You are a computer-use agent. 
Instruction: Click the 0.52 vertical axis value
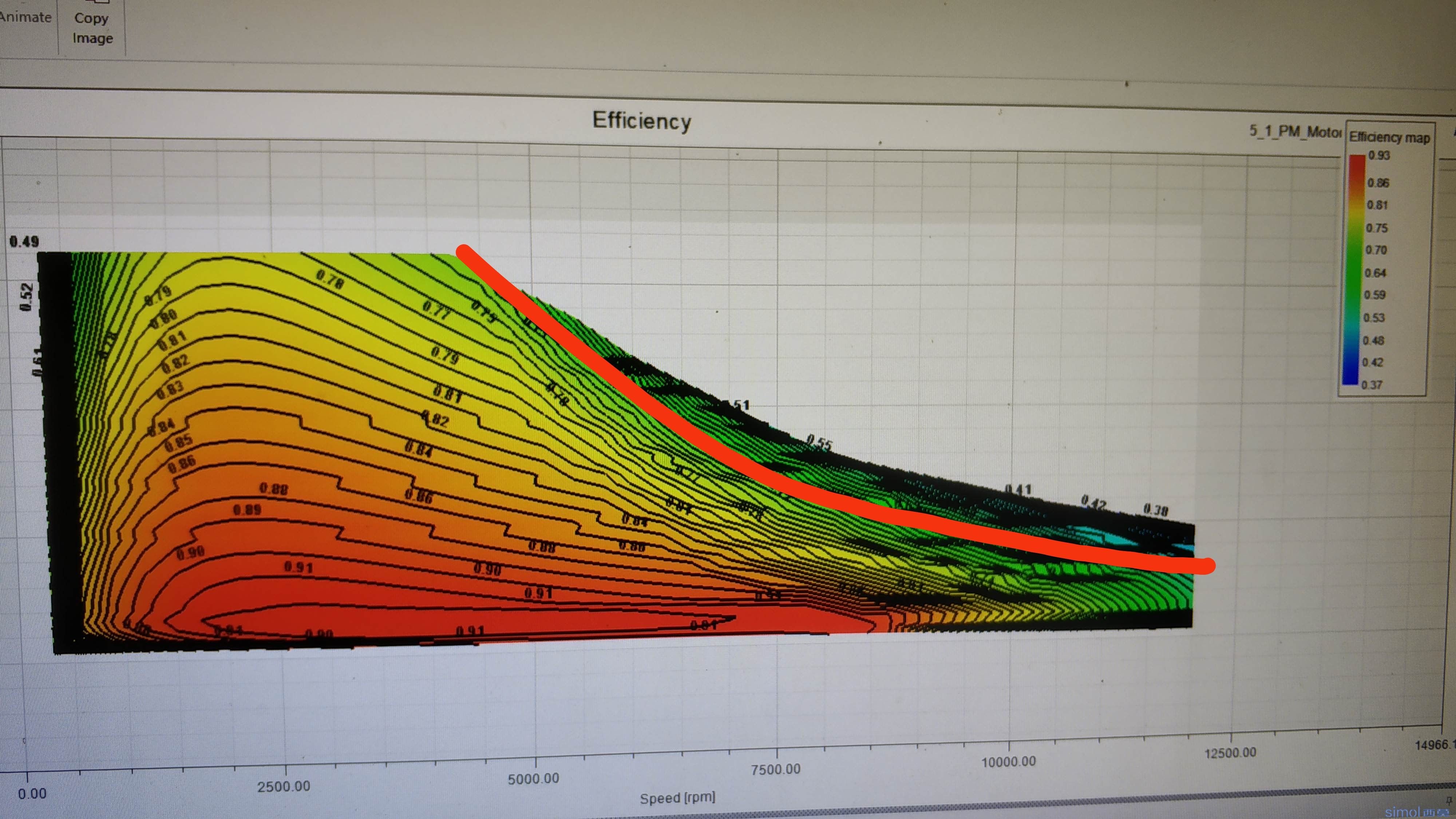point(27,297)
